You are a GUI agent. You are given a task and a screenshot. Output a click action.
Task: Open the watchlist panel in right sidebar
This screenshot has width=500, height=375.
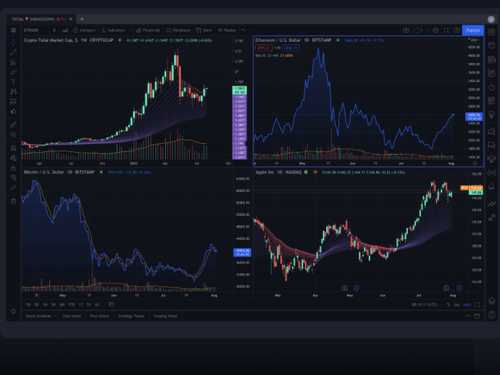click(492, 32)
